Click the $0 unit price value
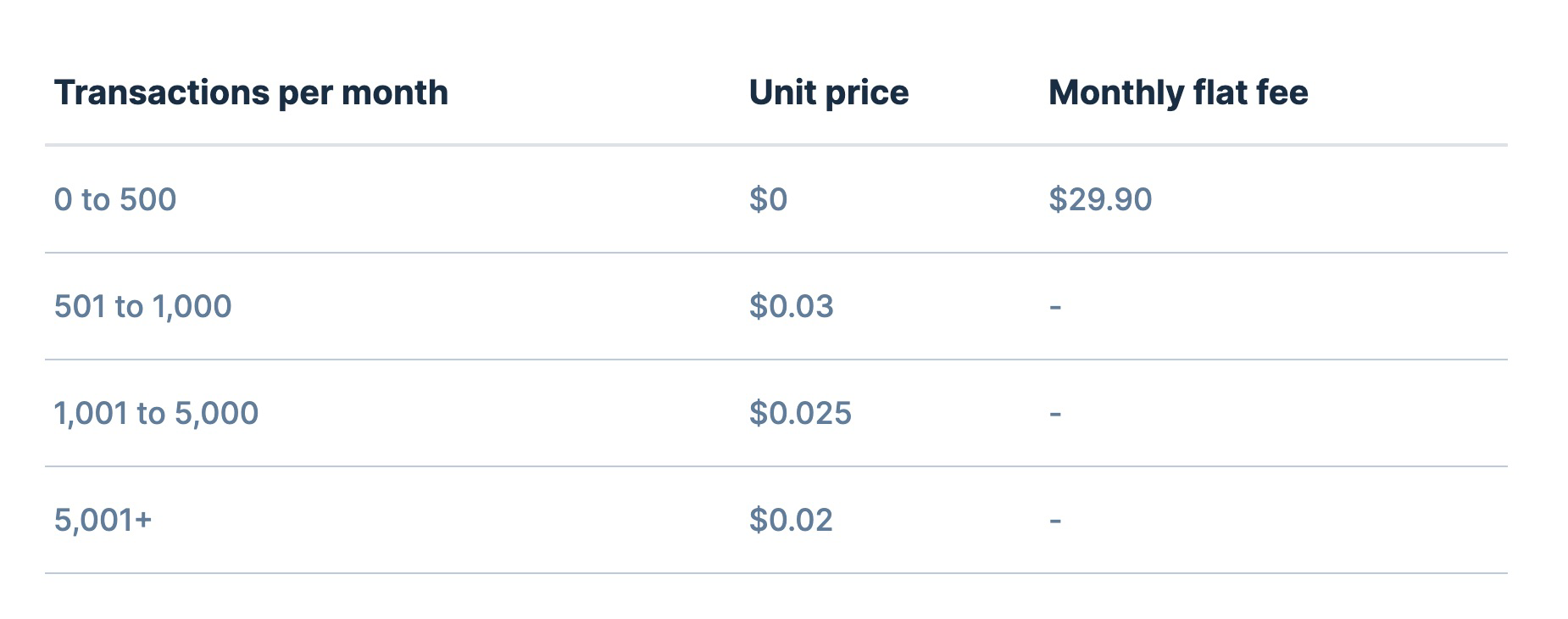This screenshot has width=1568, height=619. click(x=769, y=199)
